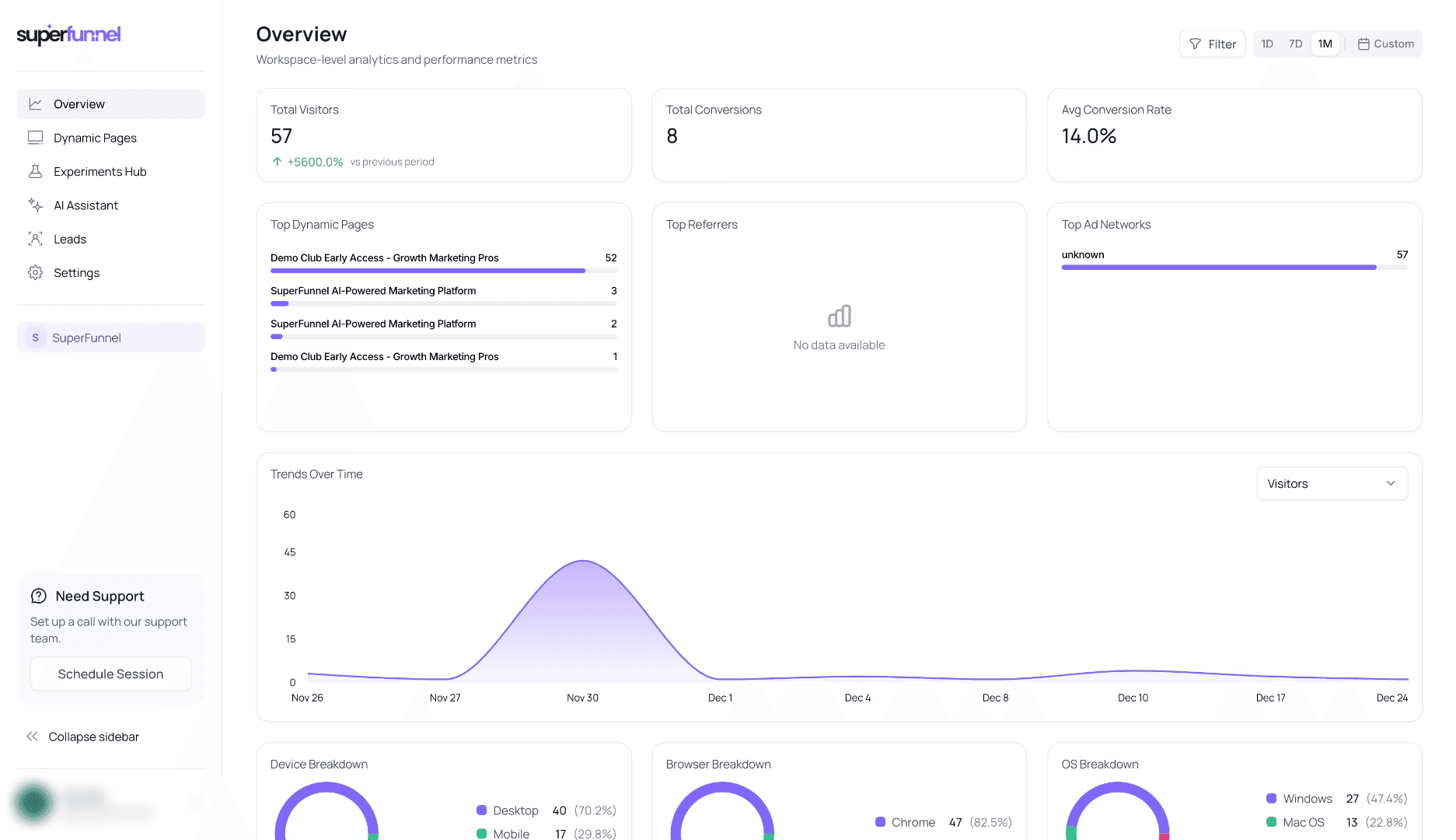Switch the date range to 1D
The height and width of the screenshot is (840, 1456).
pyautogui.click(x=1267, y=44)
